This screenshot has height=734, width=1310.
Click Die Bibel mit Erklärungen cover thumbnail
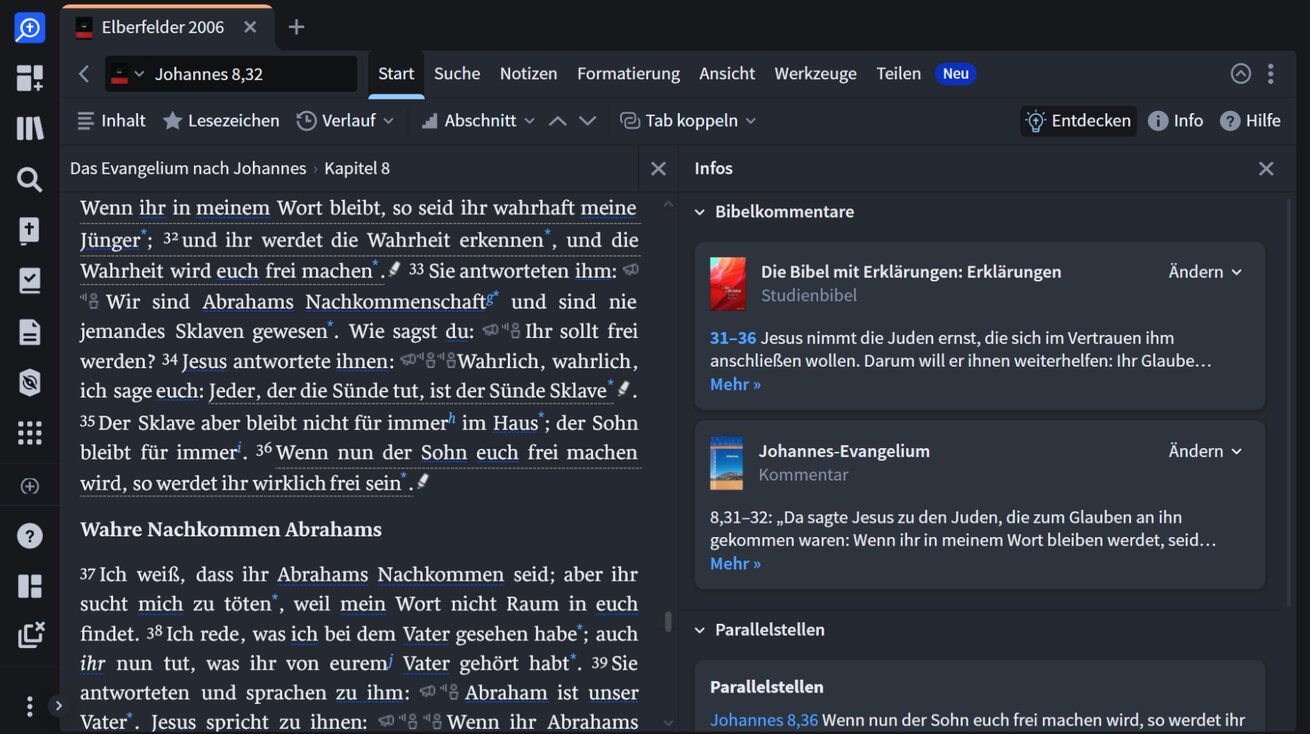click(x=728, y=283)
